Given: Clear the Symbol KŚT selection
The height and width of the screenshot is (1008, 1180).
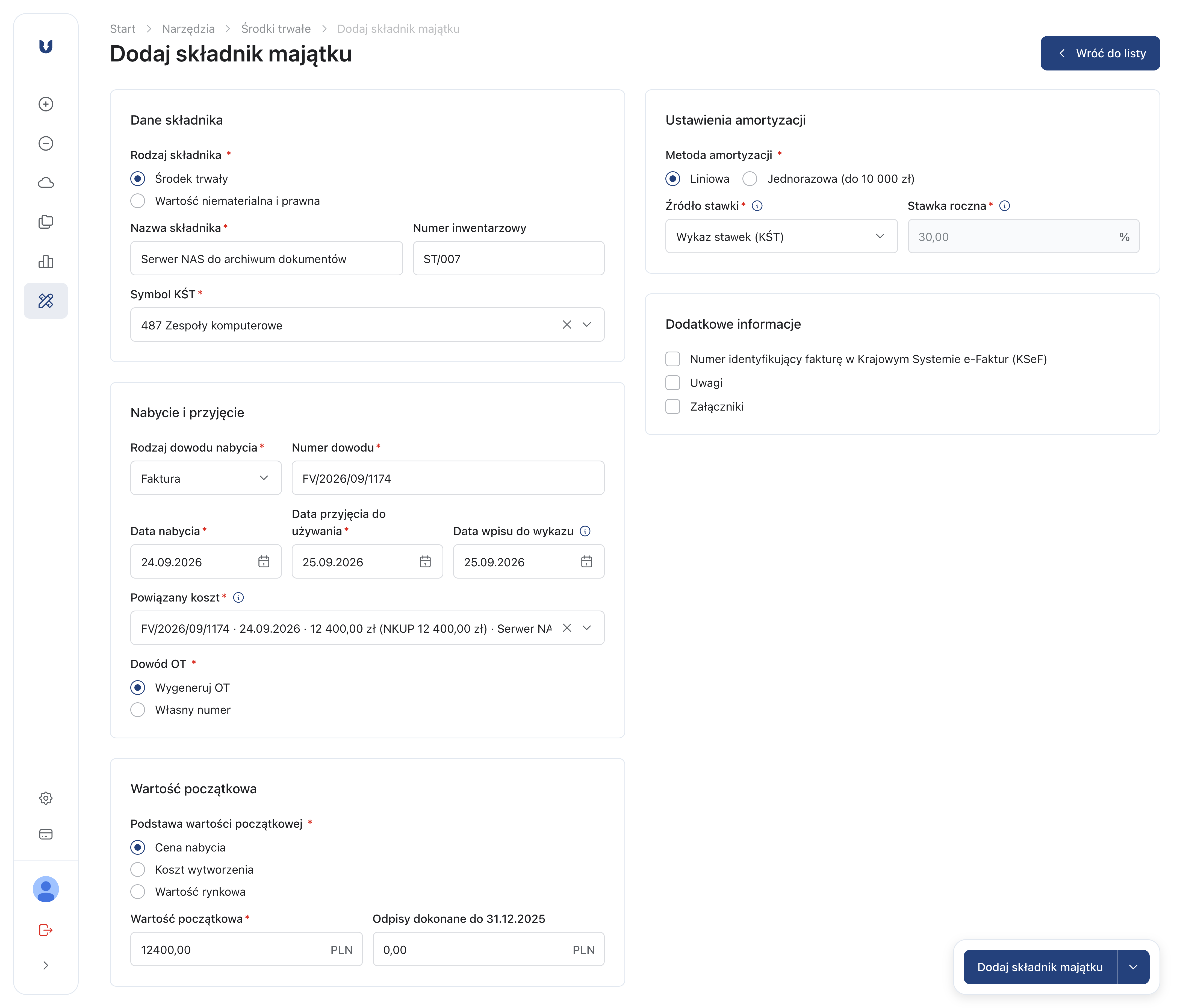Looking at the screenshot, I should point(567,325).
